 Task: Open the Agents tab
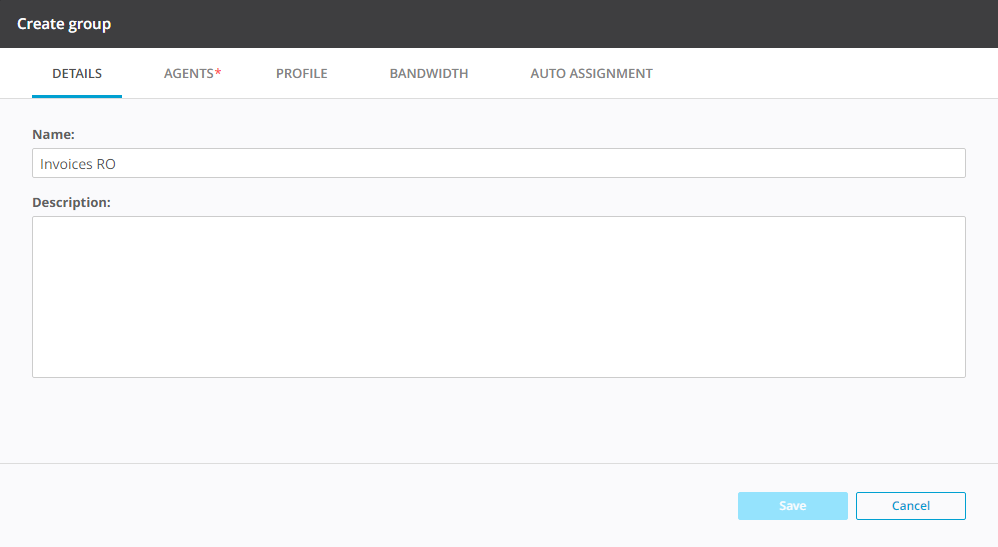pos(189,74)
